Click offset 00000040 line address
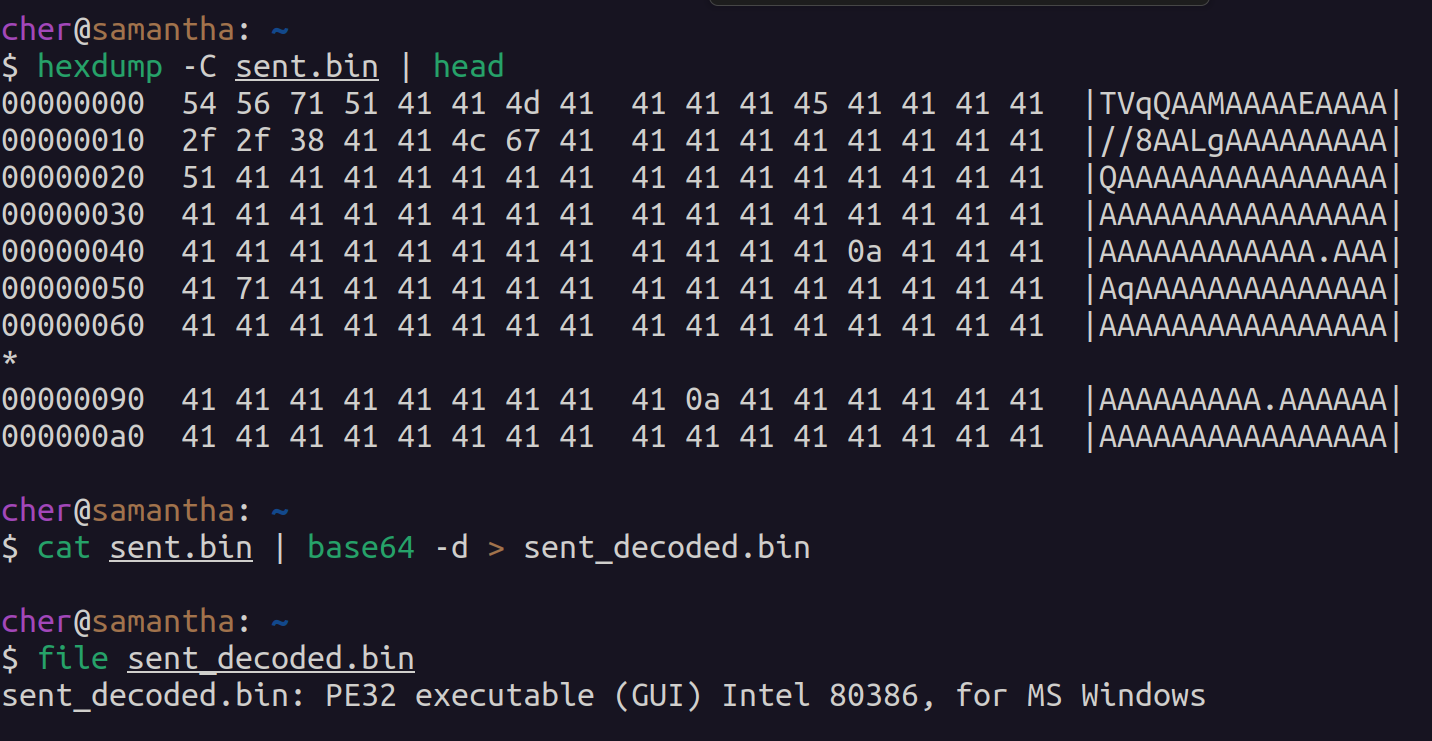 [73, 252]
